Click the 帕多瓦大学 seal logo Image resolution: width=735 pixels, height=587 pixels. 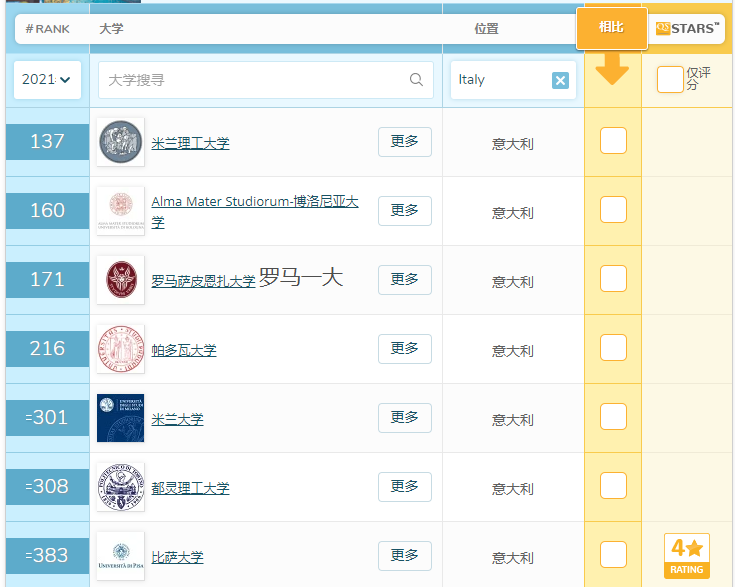(120, 349)
